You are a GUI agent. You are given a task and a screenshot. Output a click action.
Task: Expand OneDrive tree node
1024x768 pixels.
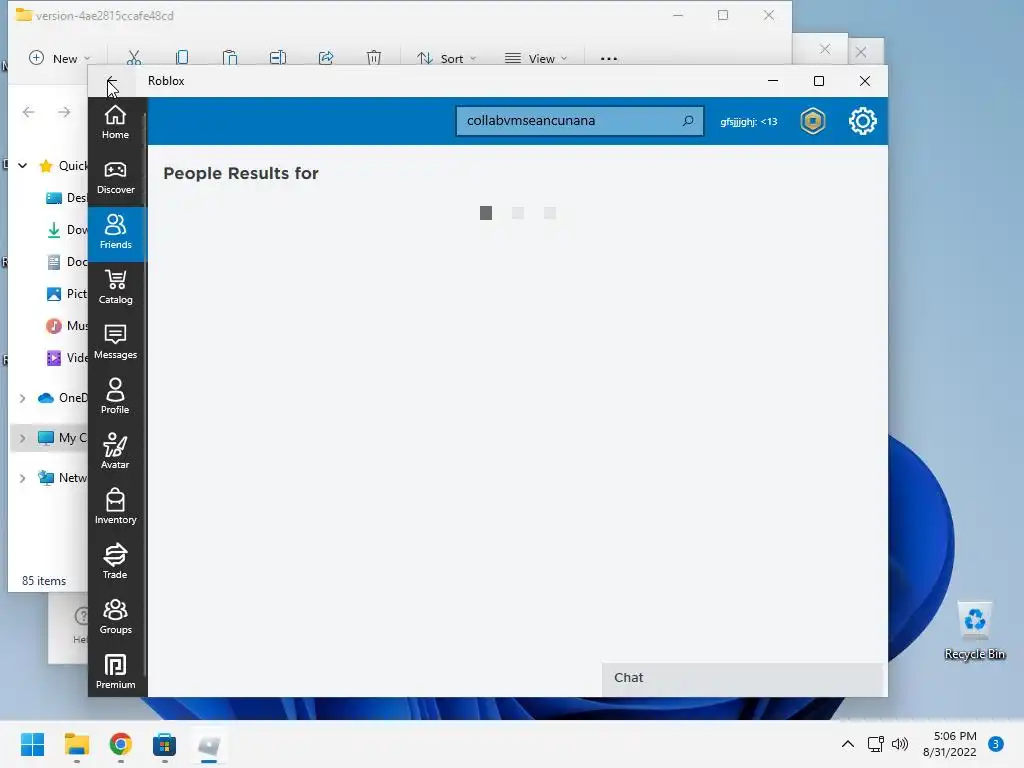(22, 398)
